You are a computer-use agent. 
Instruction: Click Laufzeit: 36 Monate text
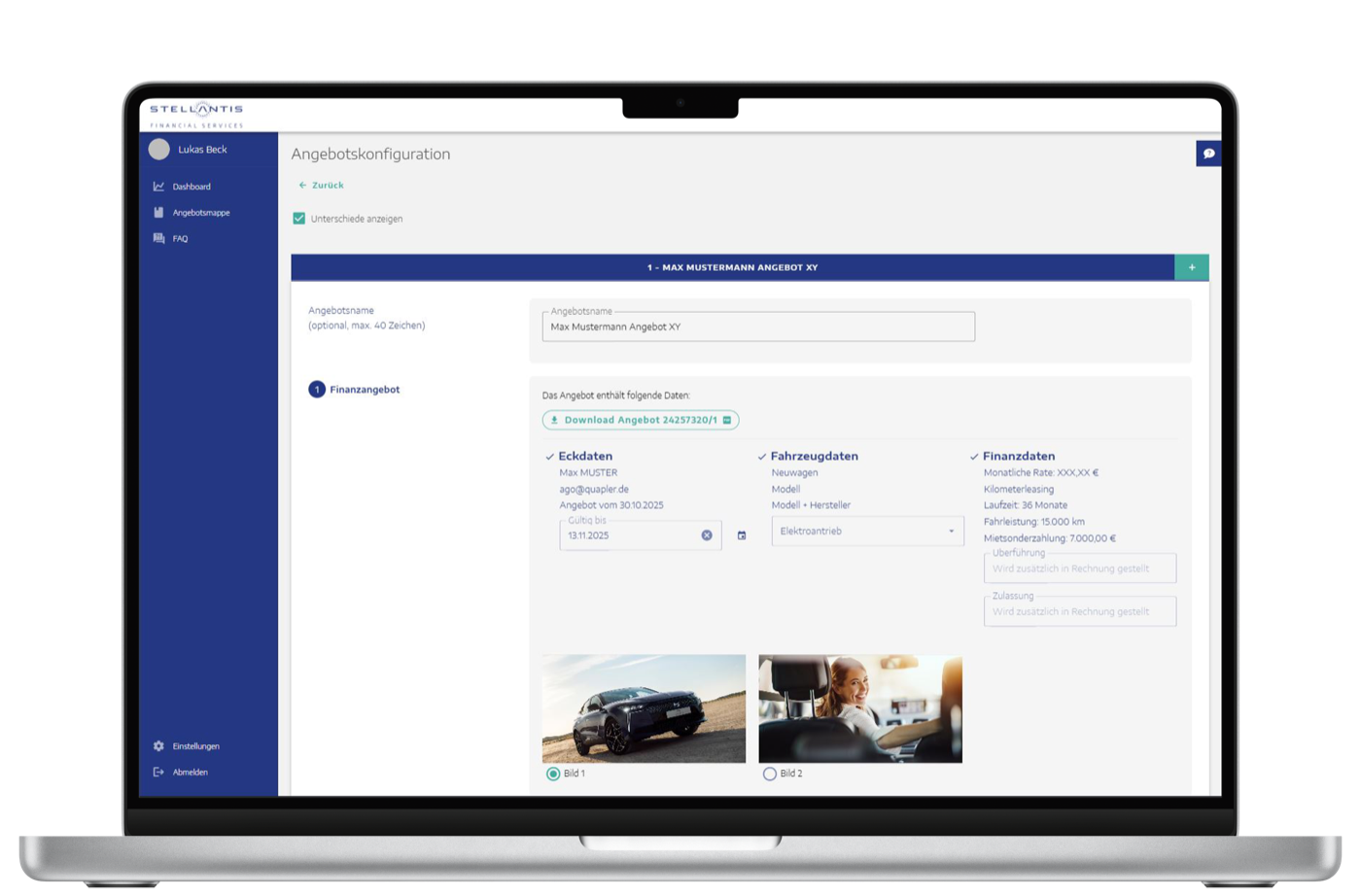pyautogui.click(x=1026, y=505)
